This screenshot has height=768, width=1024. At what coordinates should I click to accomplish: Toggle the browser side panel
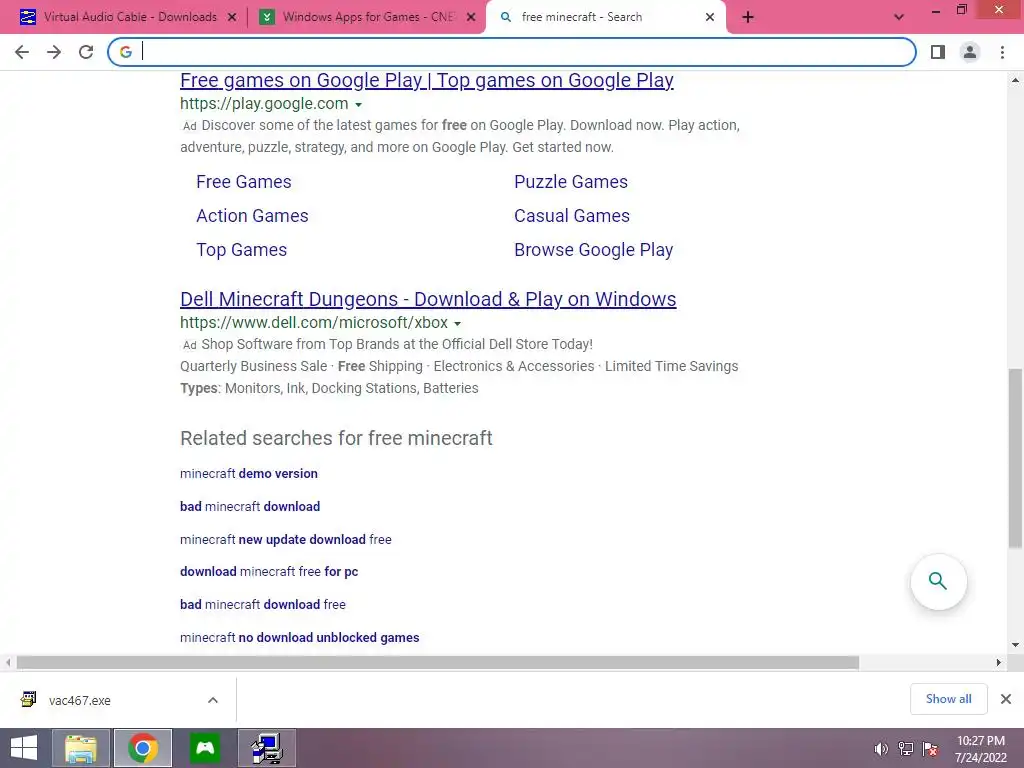tap(938, 52)
